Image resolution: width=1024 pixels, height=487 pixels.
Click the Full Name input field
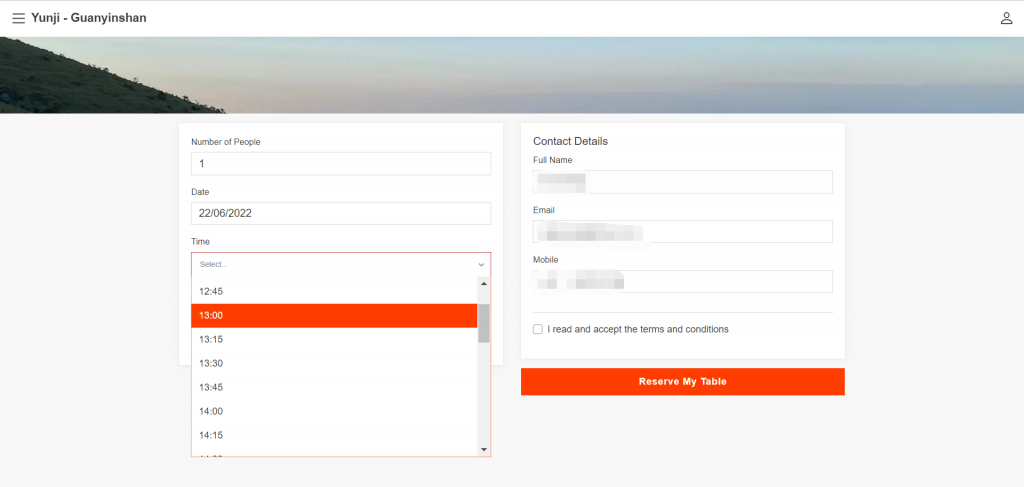coord(682,182)
